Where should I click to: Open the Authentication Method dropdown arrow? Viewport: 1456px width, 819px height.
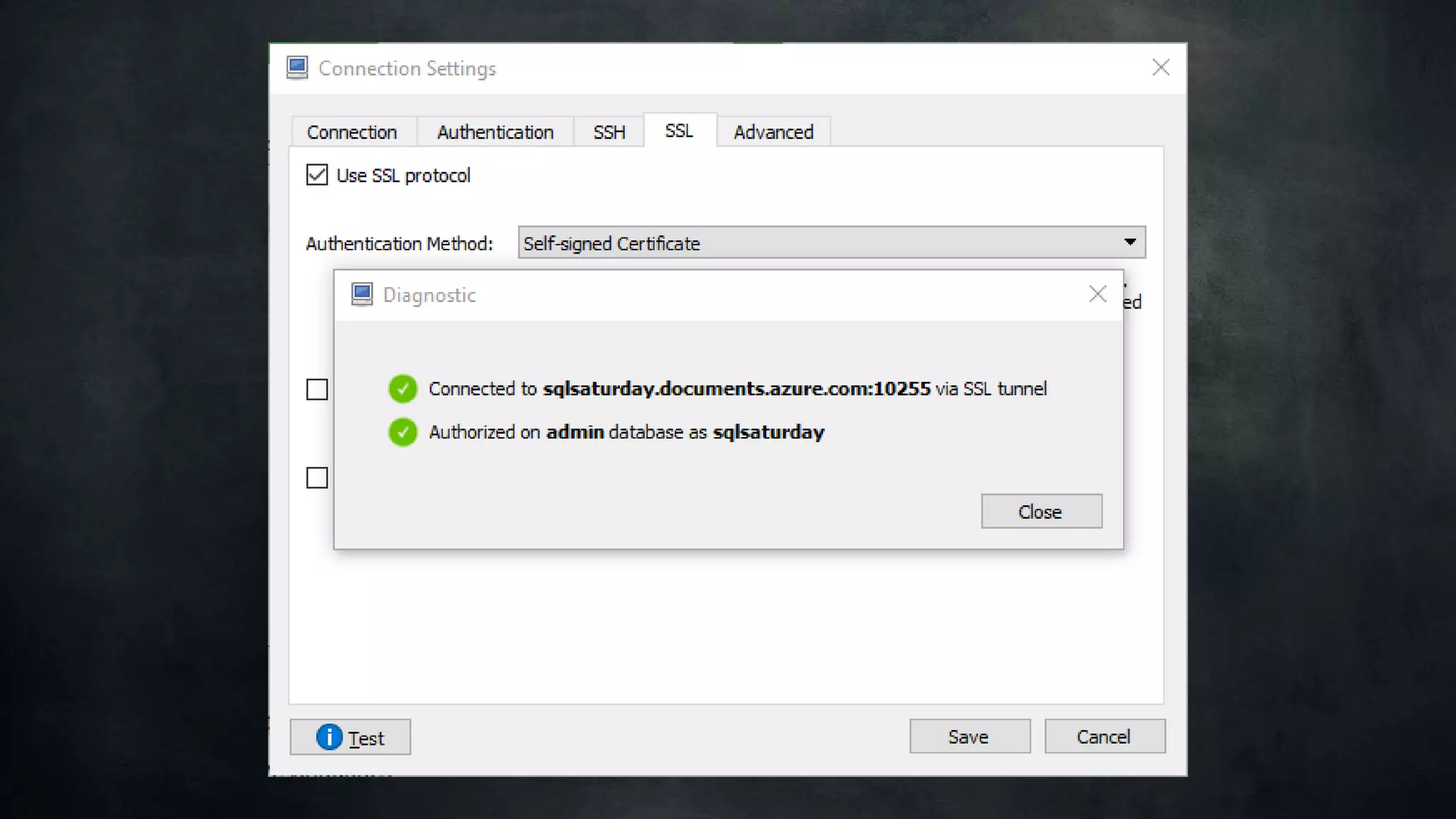(x=1130, y=242)
